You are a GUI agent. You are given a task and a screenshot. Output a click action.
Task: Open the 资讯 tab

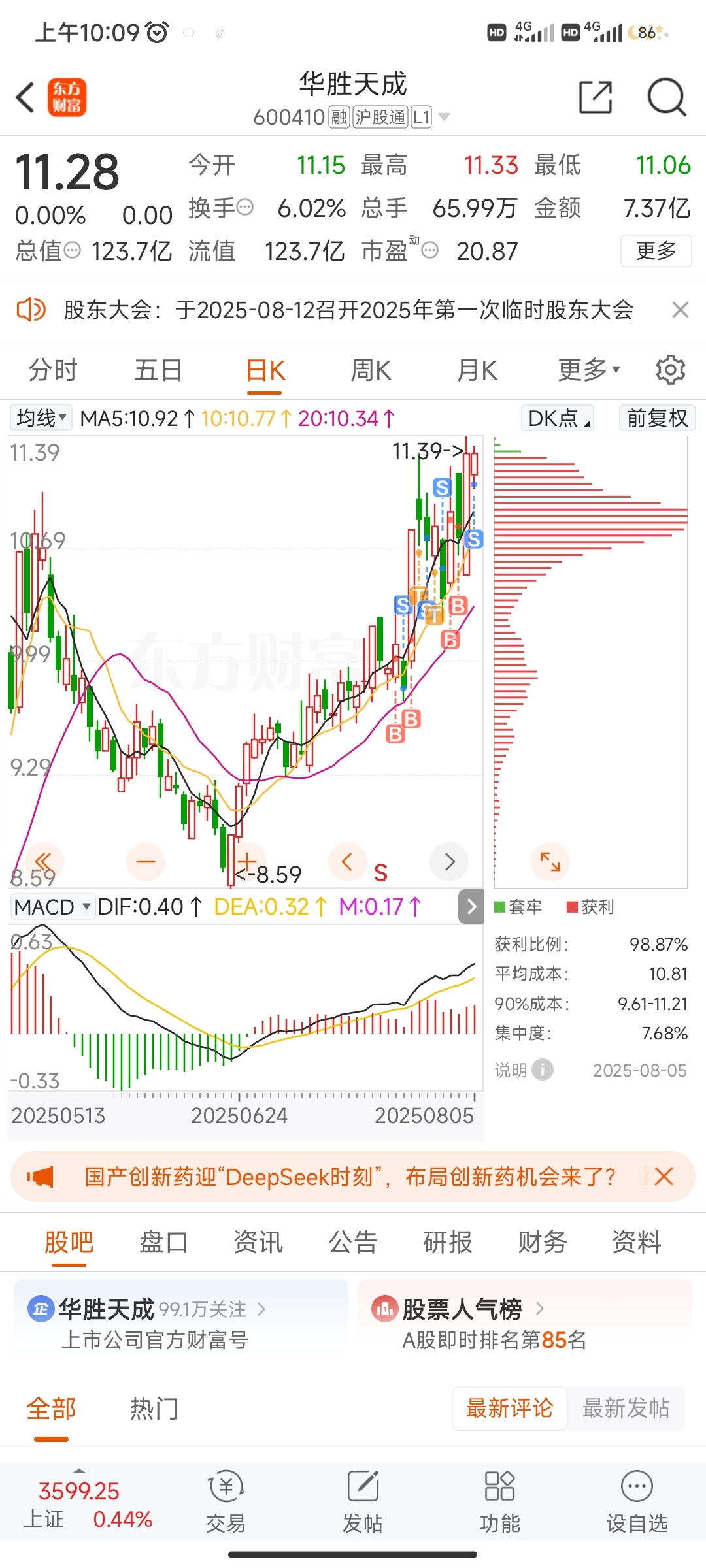(258, 1242)
